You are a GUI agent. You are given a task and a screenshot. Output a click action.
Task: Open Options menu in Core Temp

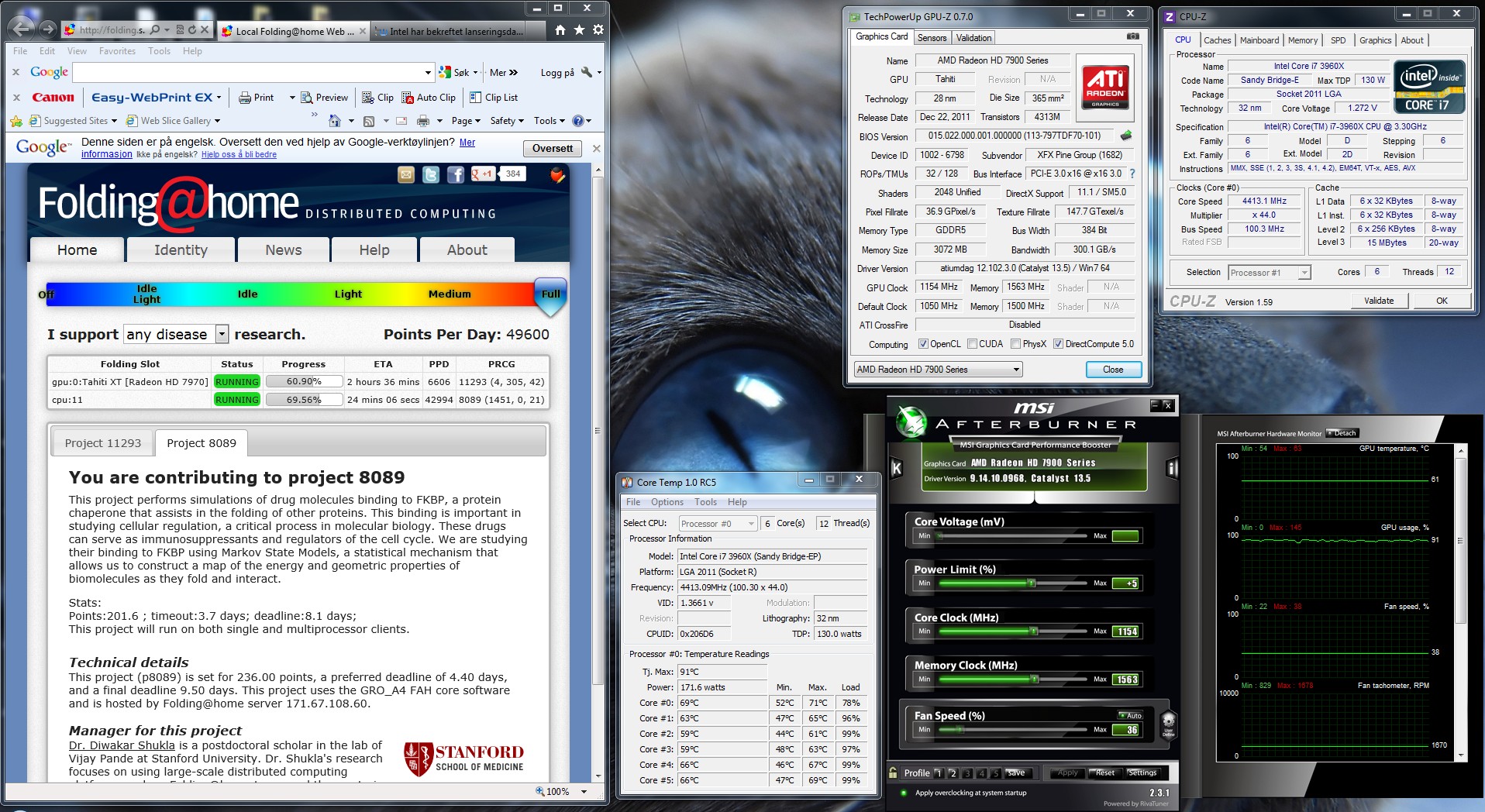pyautogui.click(x=667, y=502)
